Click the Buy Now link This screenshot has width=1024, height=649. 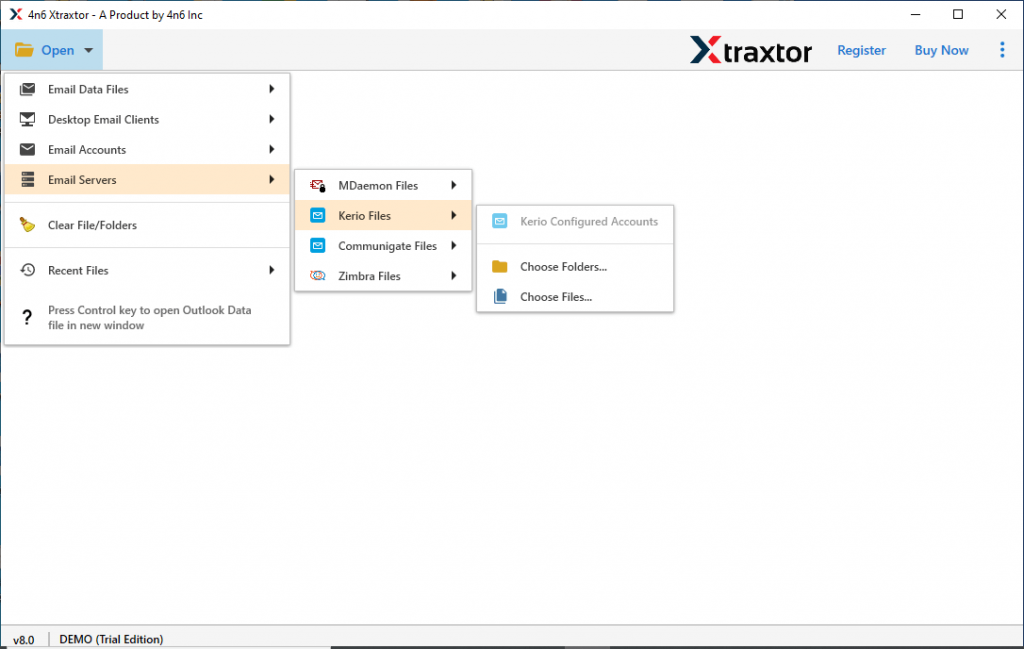pyautogui.click(x=941, y=49)
